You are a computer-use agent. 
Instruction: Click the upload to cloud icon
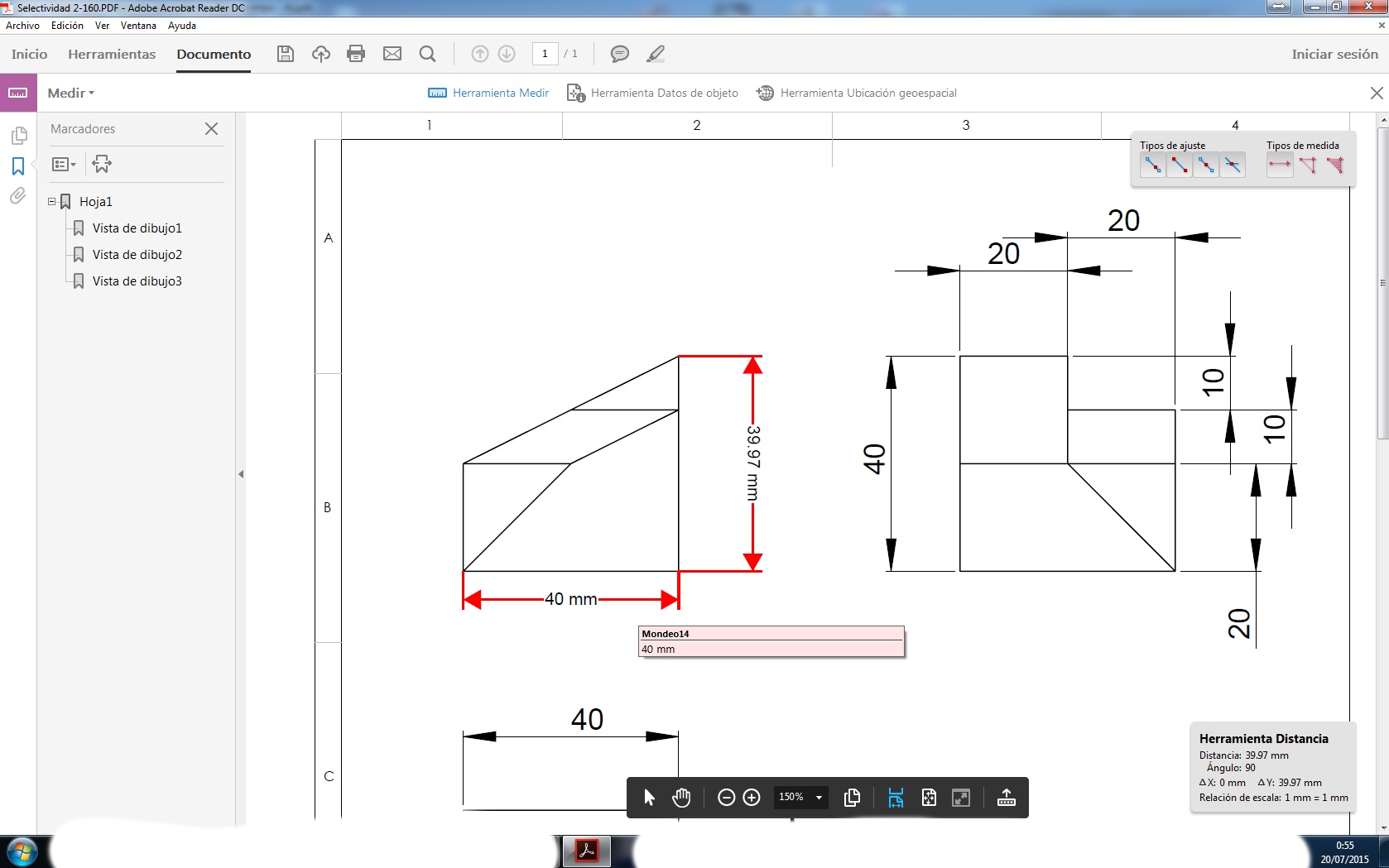click(321, 54)
